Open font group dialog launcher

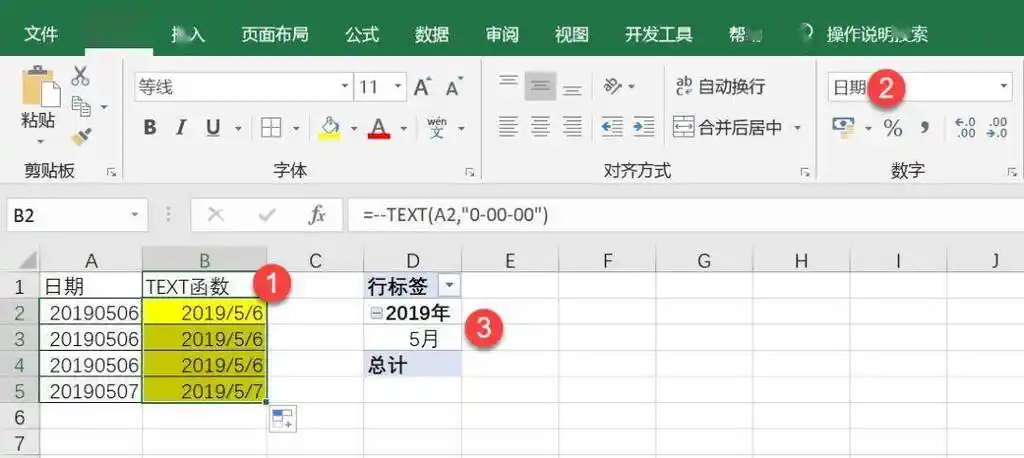tap(470, 172)
